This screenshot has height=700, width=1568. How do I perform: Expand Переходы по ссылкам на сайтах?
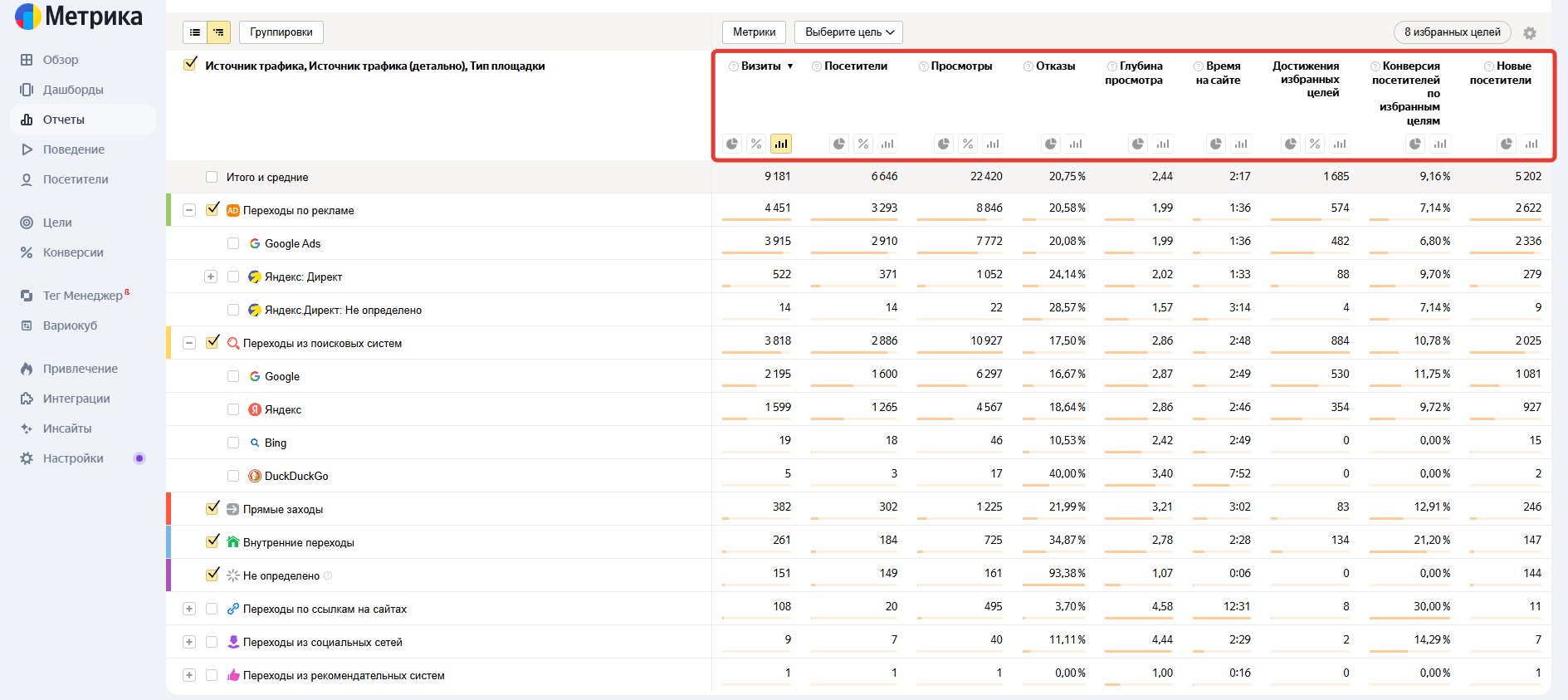click(189, 609)
